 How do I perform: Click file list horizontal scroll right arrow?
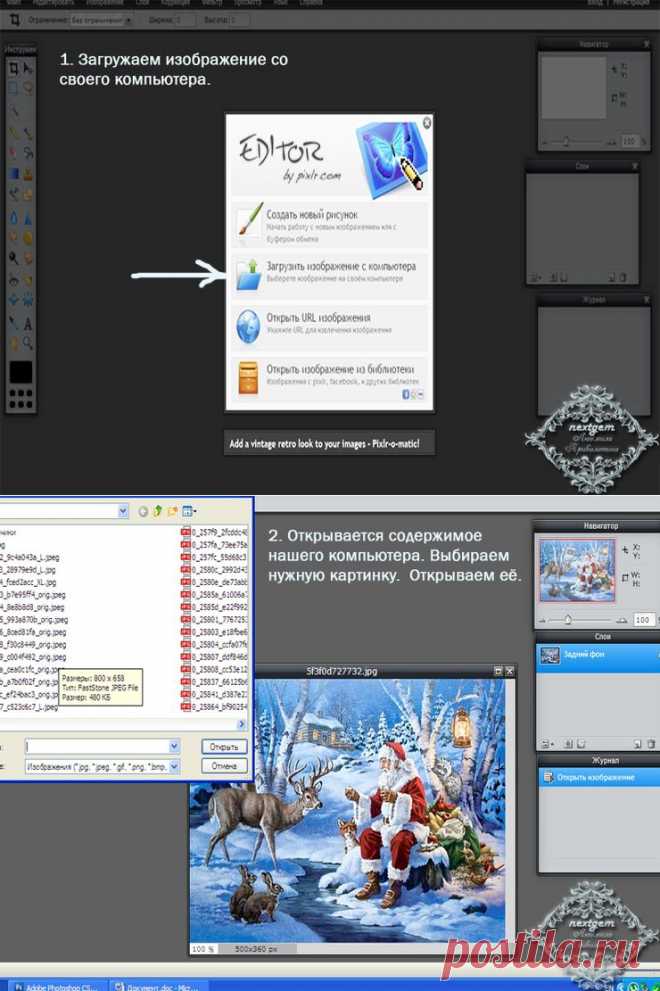coord(241,724)
